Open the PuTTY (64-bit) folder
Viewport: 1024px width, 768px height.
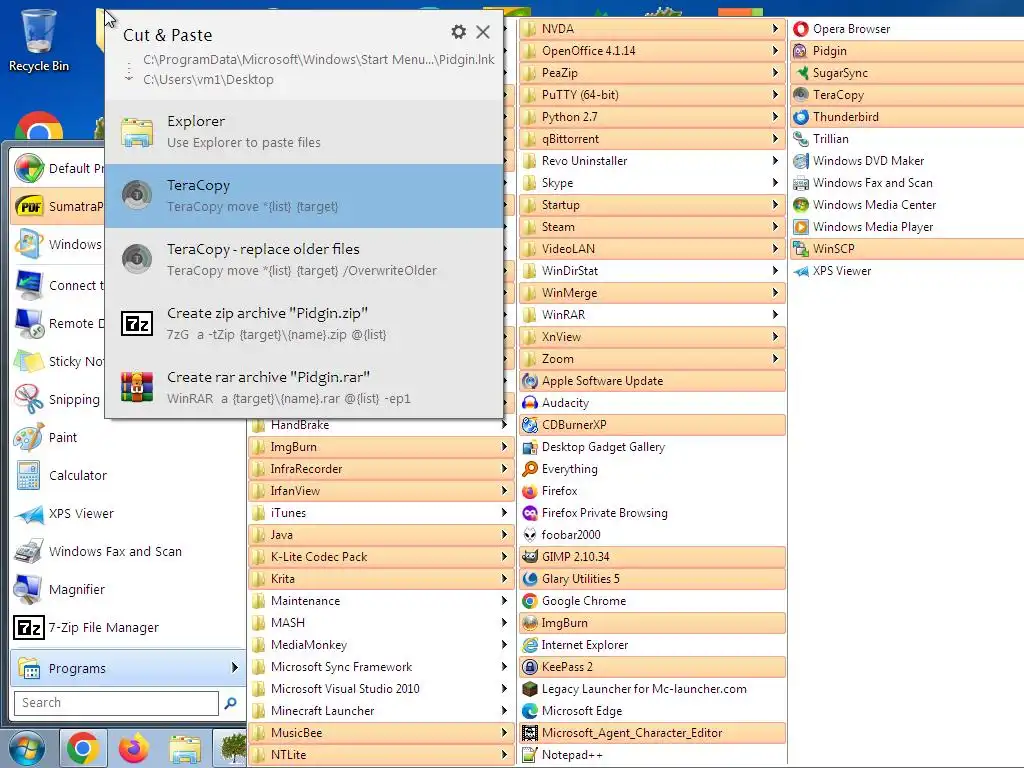(652, 95)
